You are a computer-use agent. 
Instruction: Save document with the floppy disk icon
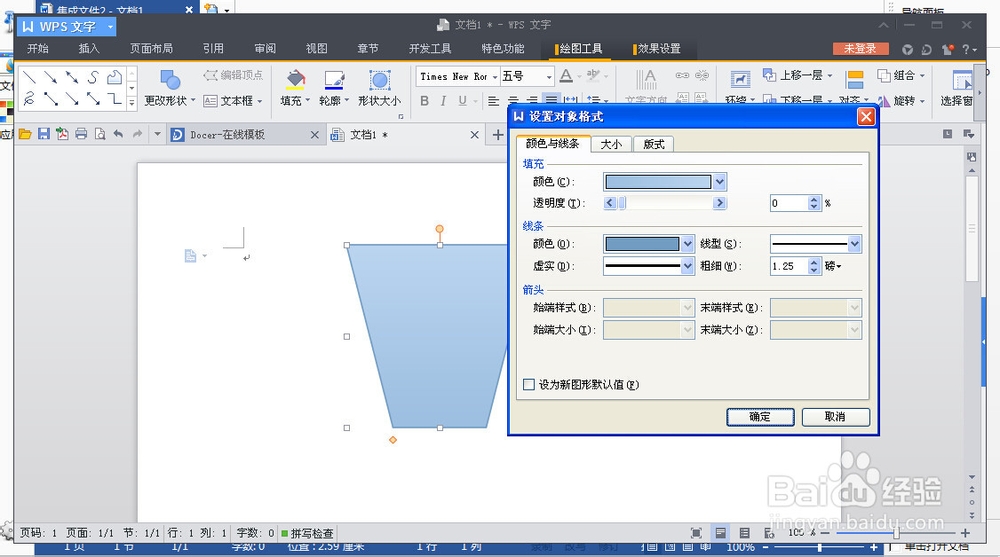43,134
